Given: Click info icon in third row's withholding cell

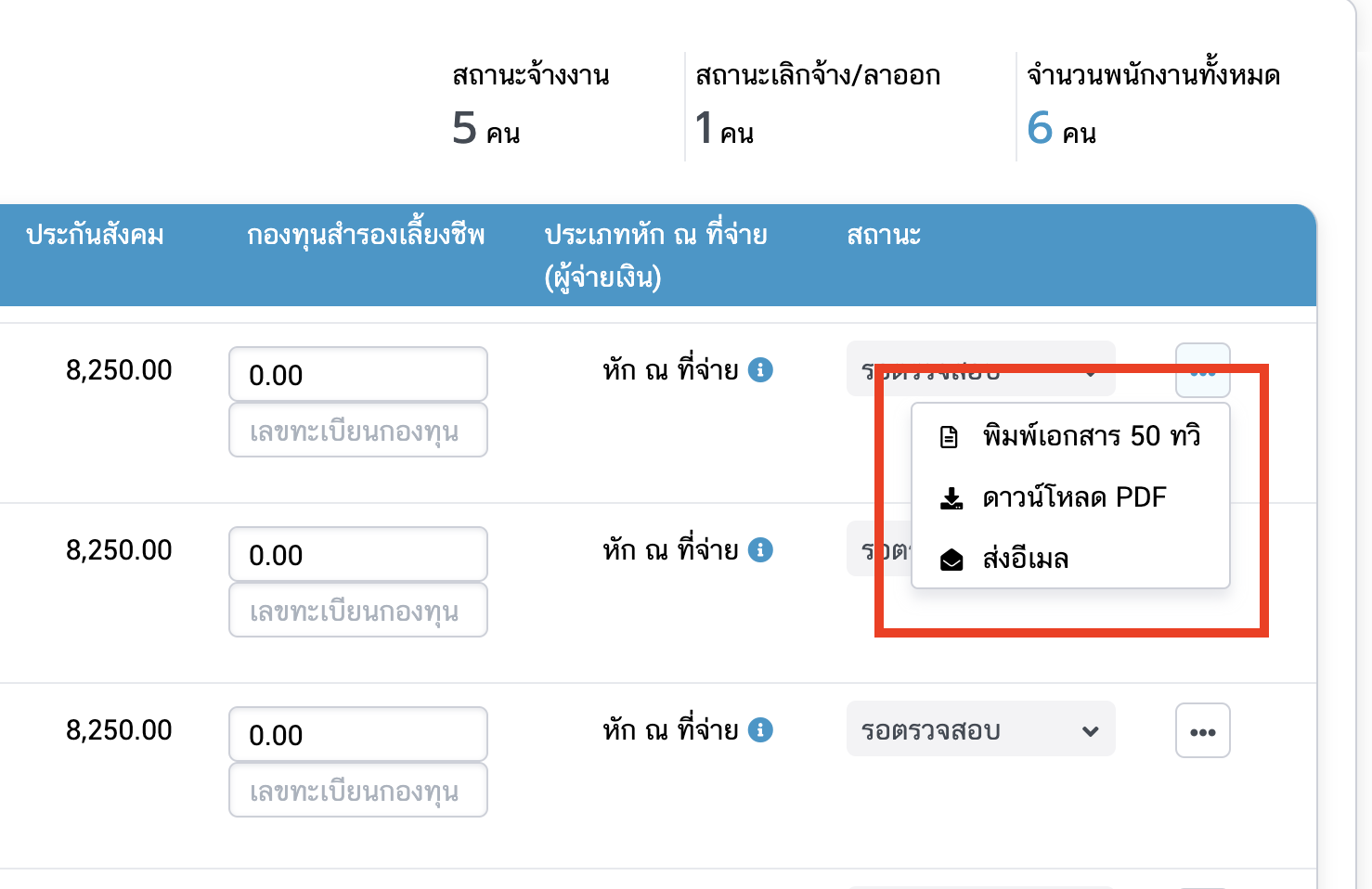Looking at the screenshot, I should (x=760, y=730).
